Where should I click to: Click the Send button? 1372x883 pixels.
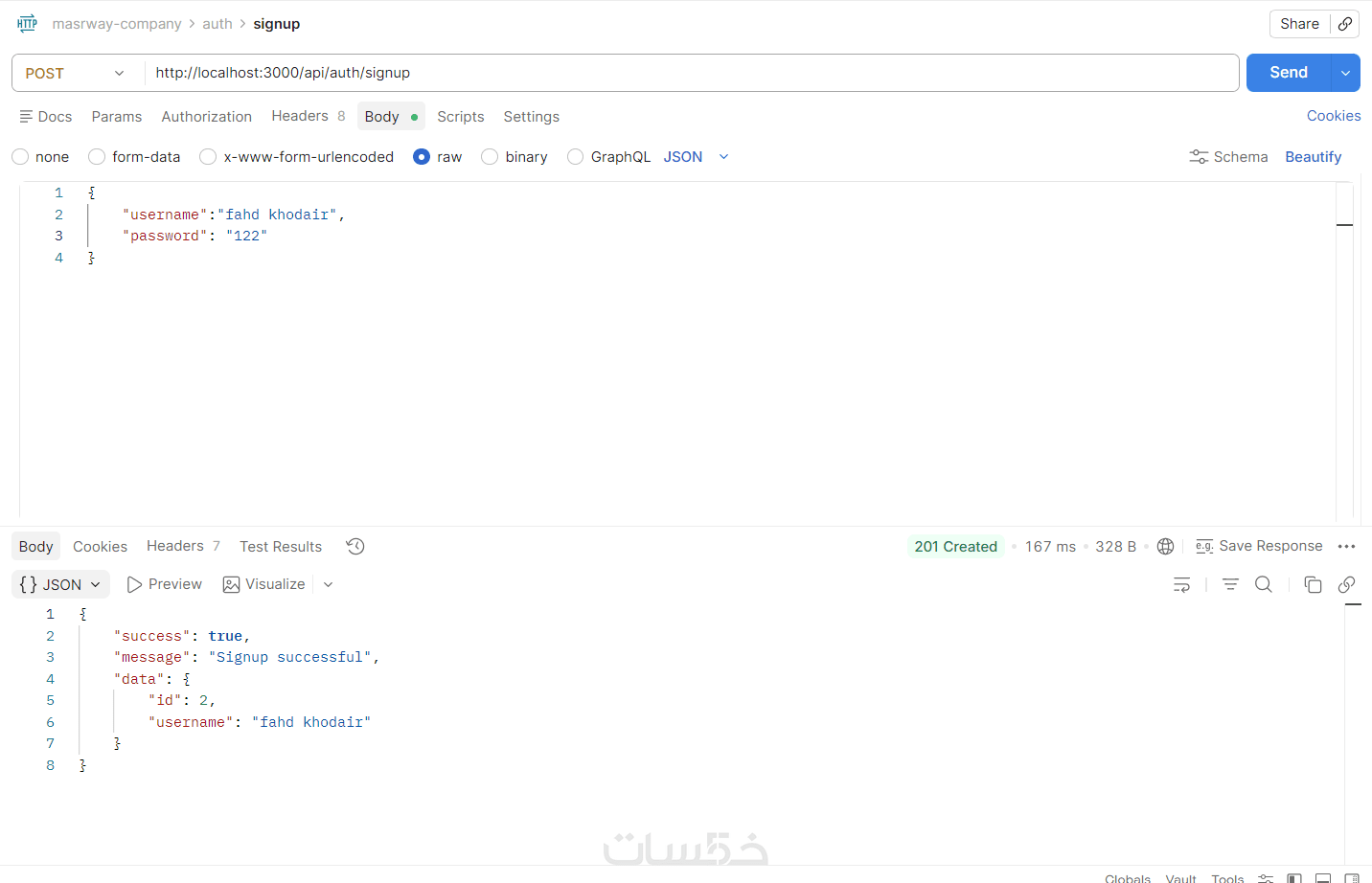(x=1289, y=73)
